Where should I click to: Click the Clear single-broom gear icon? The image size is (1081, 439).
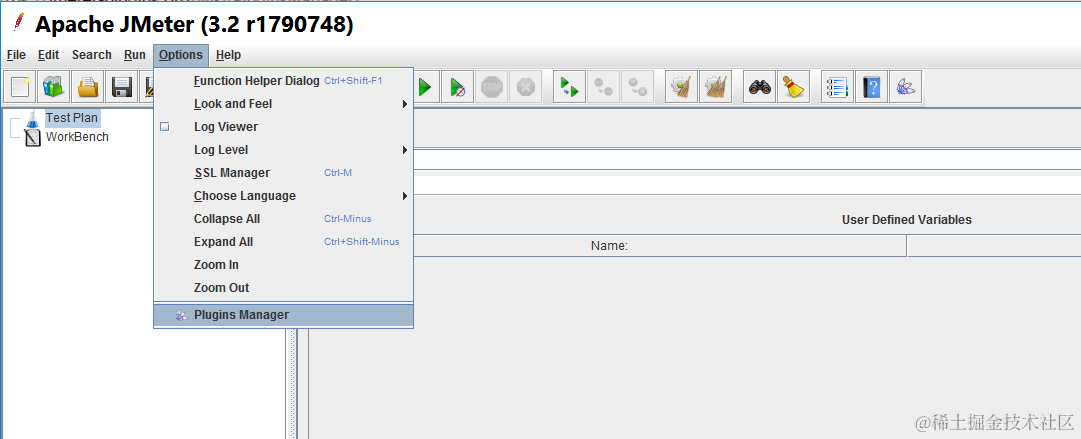tap(682, 87)
